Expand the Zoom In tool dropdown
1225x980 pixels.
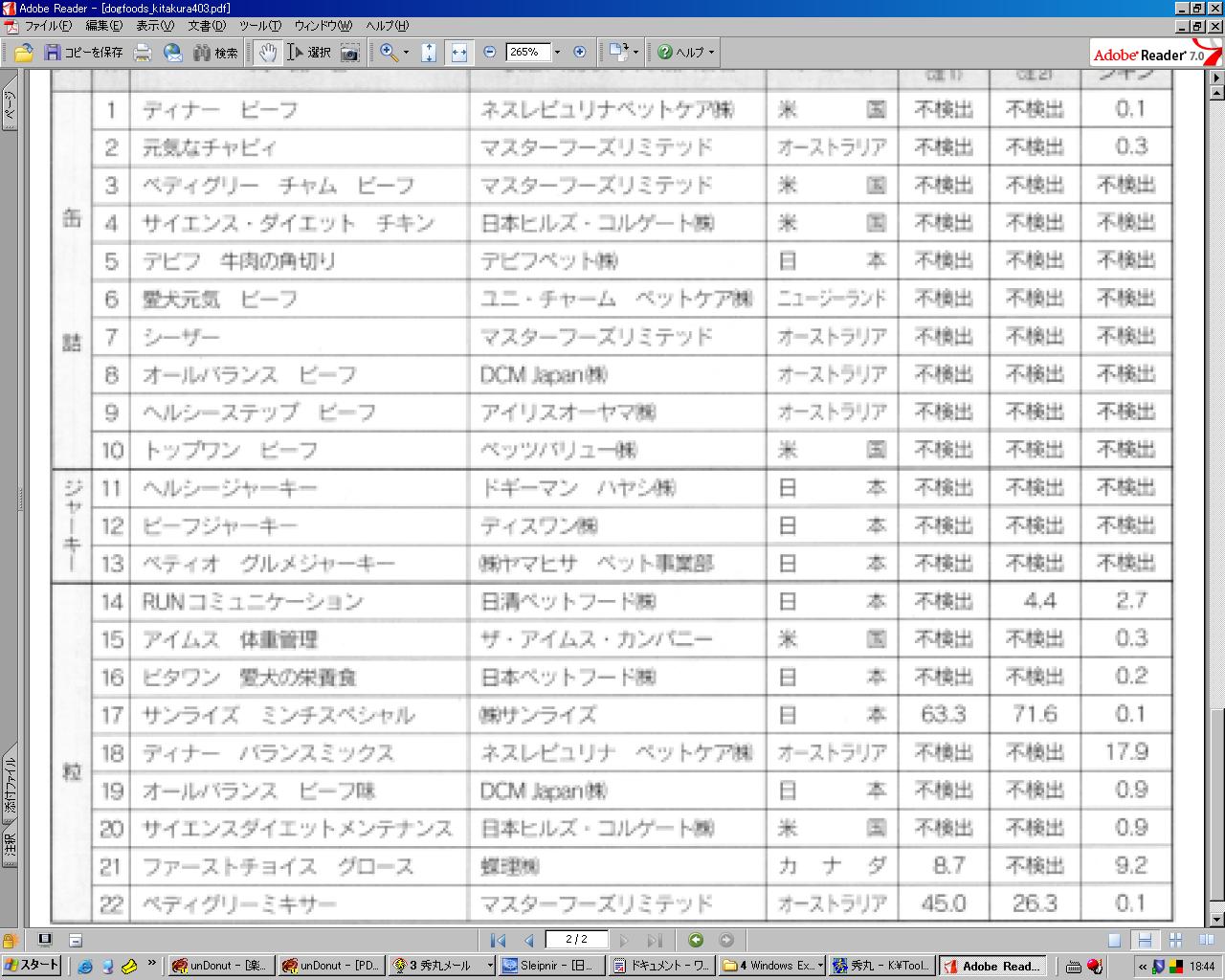(406, 53)
